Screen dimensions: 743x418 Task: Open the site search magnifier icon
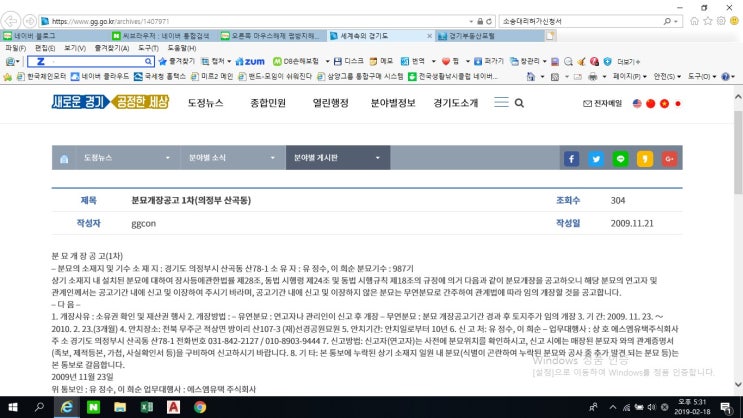[x=519, y=103]
